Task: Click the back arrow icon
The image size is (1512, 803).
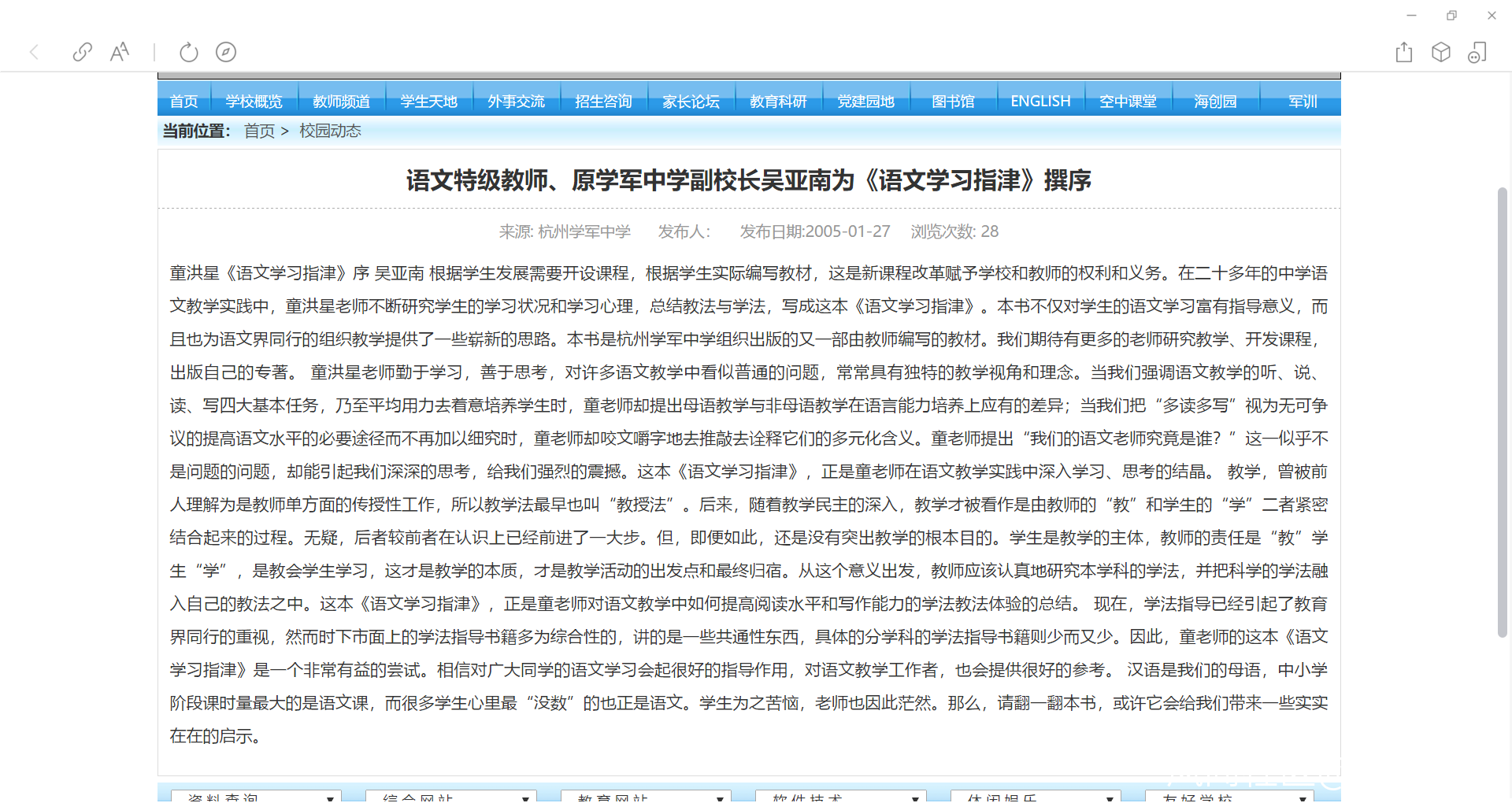Action: [x=34, y=52]
